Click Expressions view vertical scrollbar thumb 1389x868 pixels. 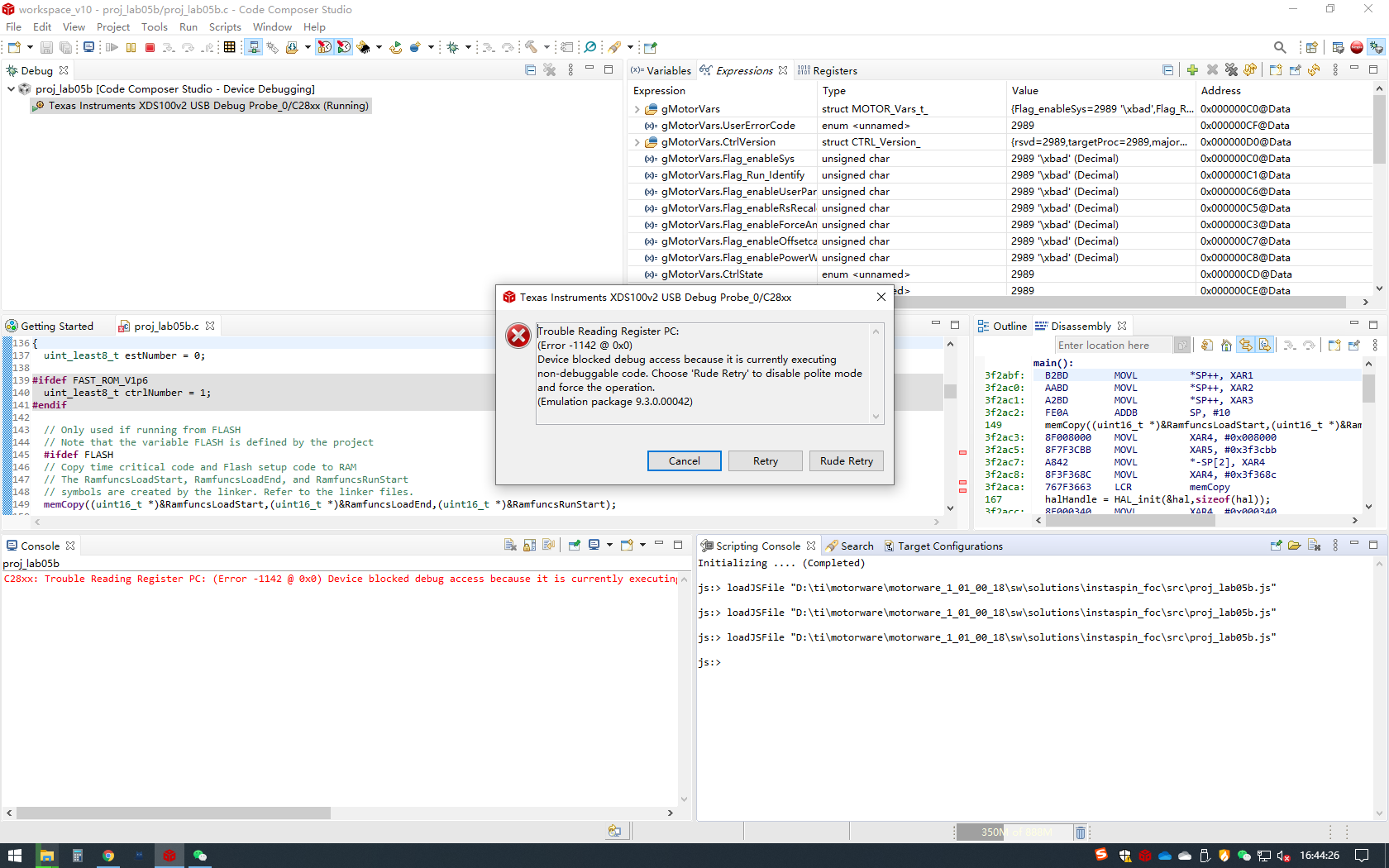coord(1379,130)
